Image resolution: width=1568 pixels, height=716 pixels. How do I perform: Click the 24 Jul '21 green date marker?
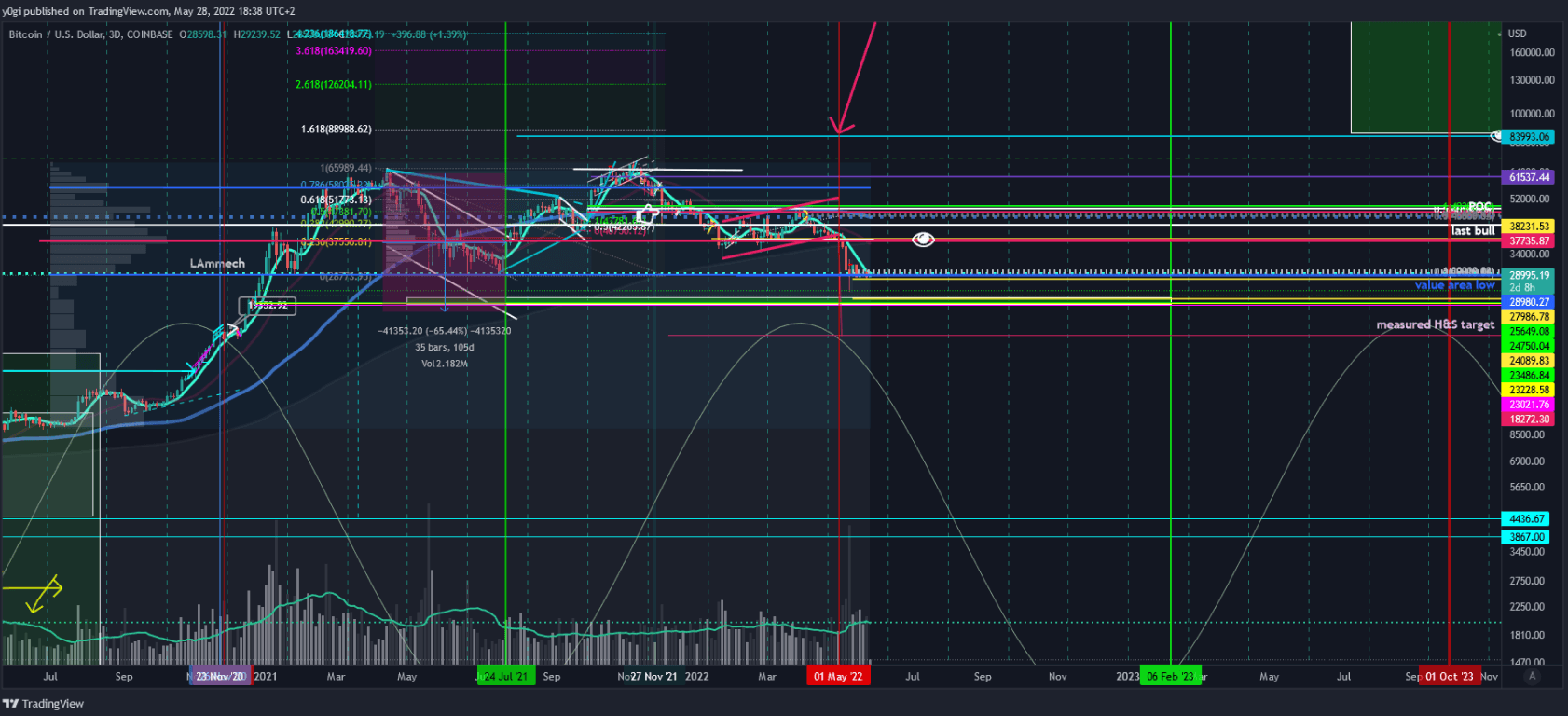tap(505, 677)
